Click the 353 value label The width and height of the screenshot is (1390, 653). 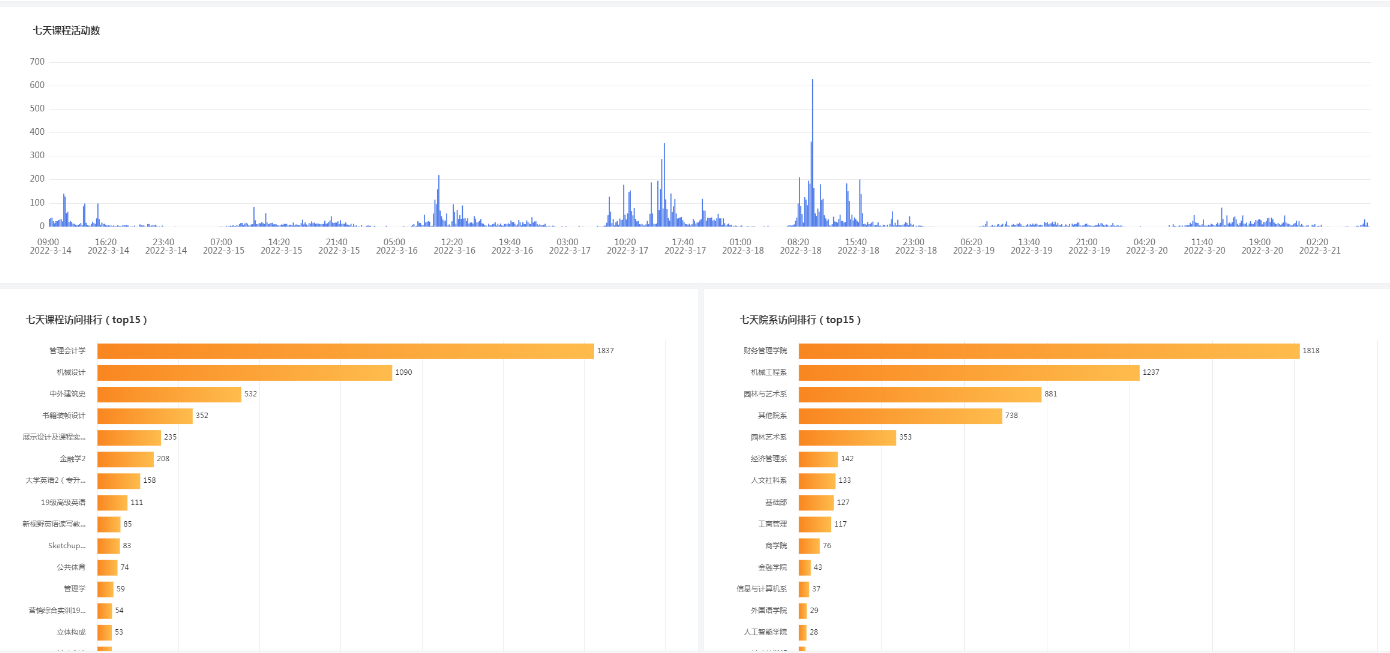(905, 438)
